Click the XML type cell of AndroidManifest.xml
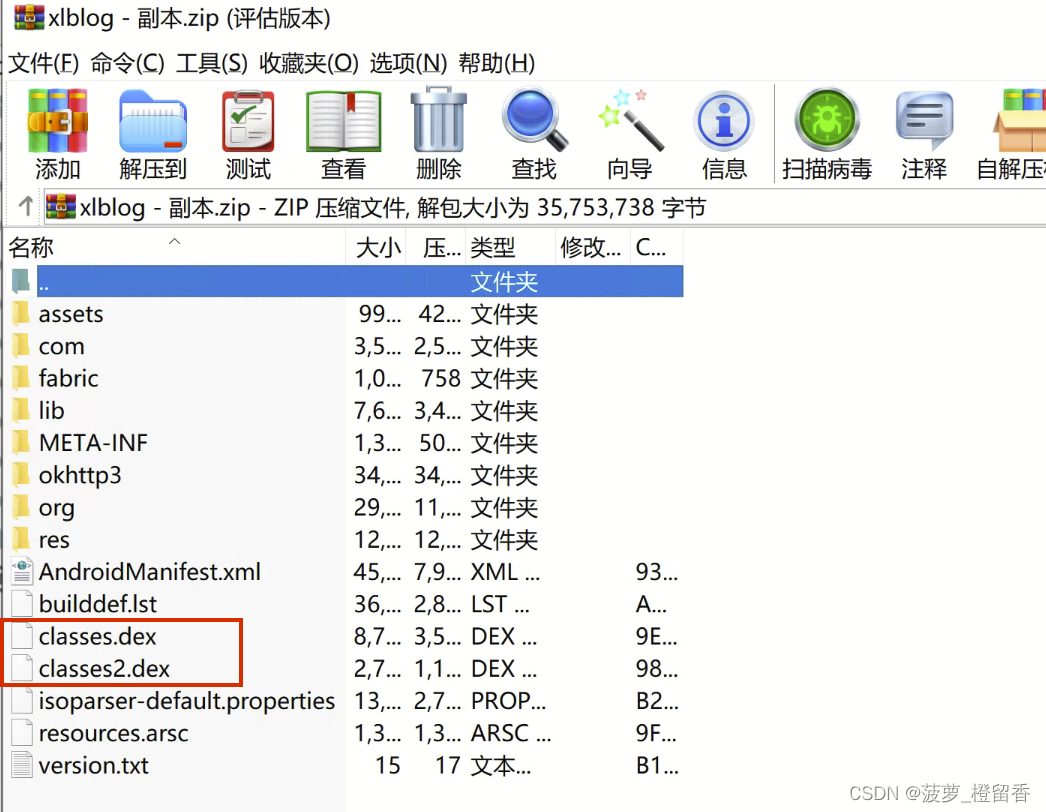Image resolution: width=1046 pixels, height=812 pixels. [505, 572]
